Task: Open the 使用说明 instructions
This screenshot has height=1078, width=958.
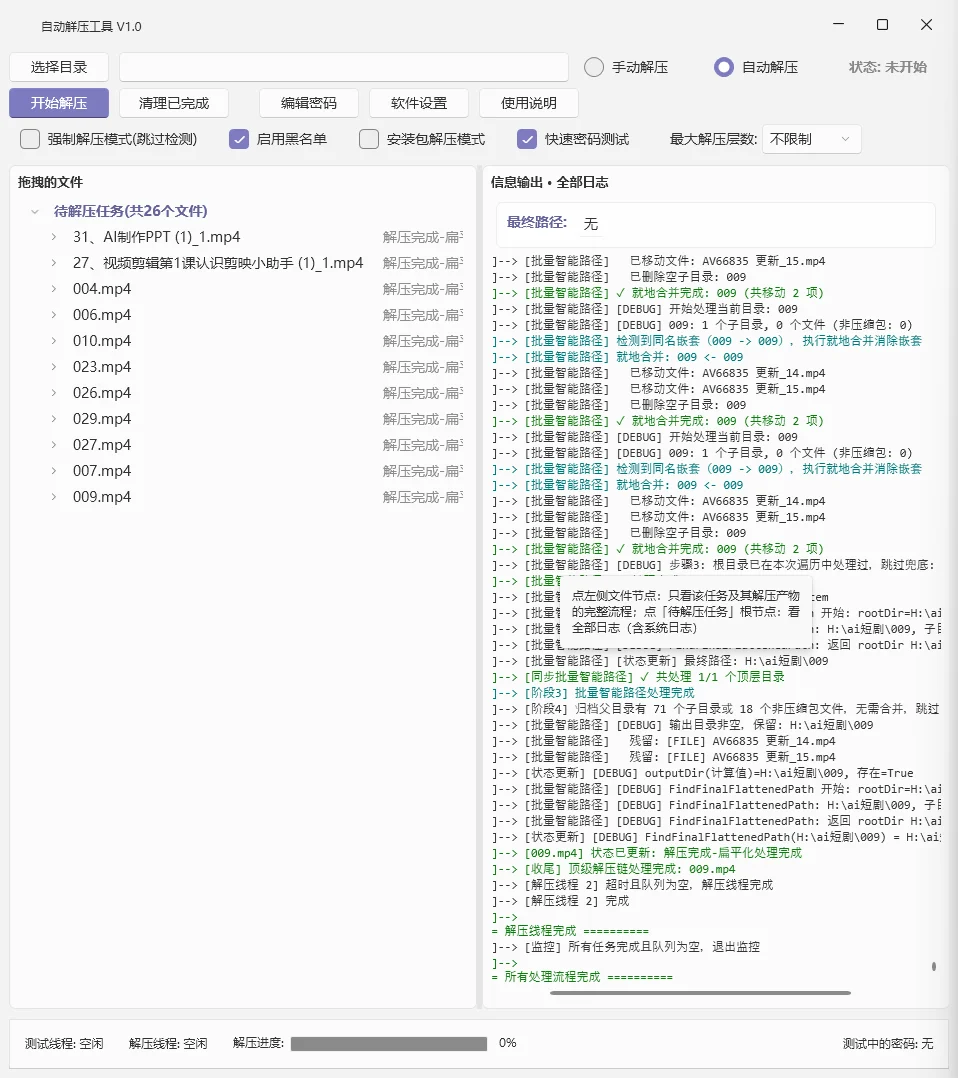Action: coord(529,103)
